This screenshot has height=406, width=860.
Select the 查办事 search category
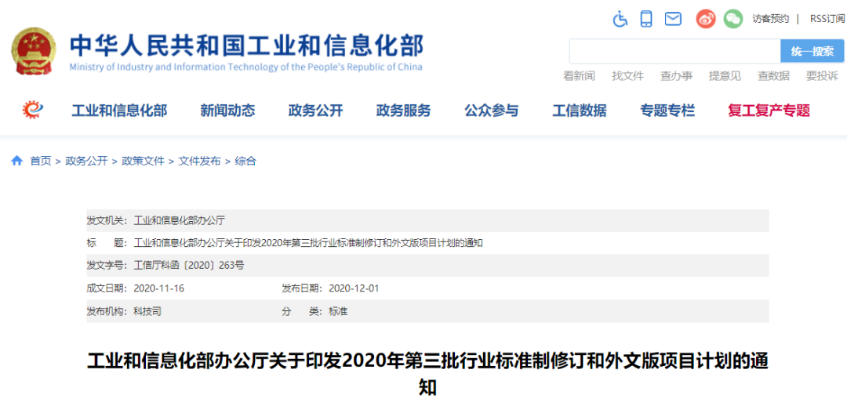(676, 76)
